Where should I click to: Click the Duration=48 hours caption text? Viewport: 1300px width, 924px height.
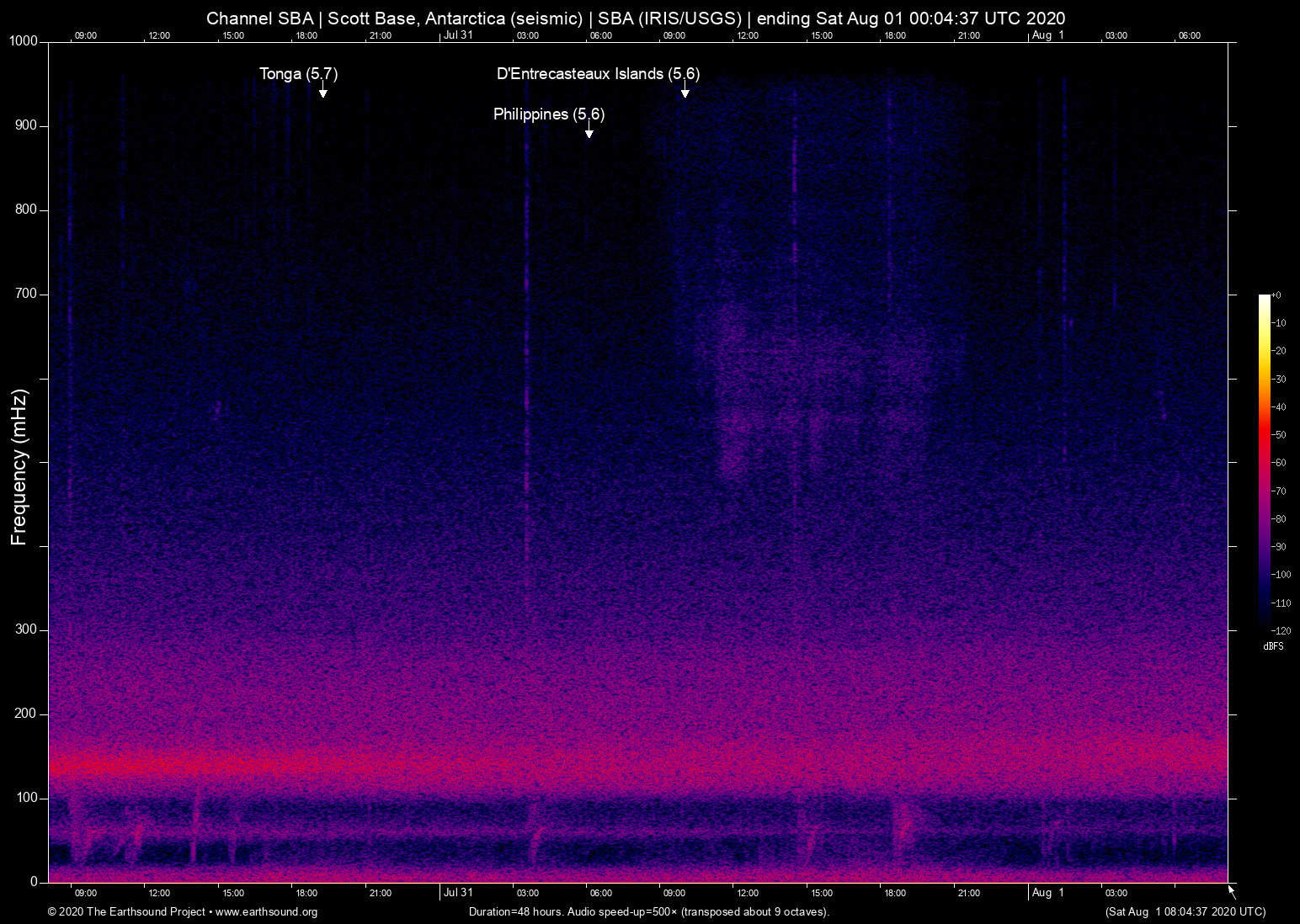[x=648, y=911]
